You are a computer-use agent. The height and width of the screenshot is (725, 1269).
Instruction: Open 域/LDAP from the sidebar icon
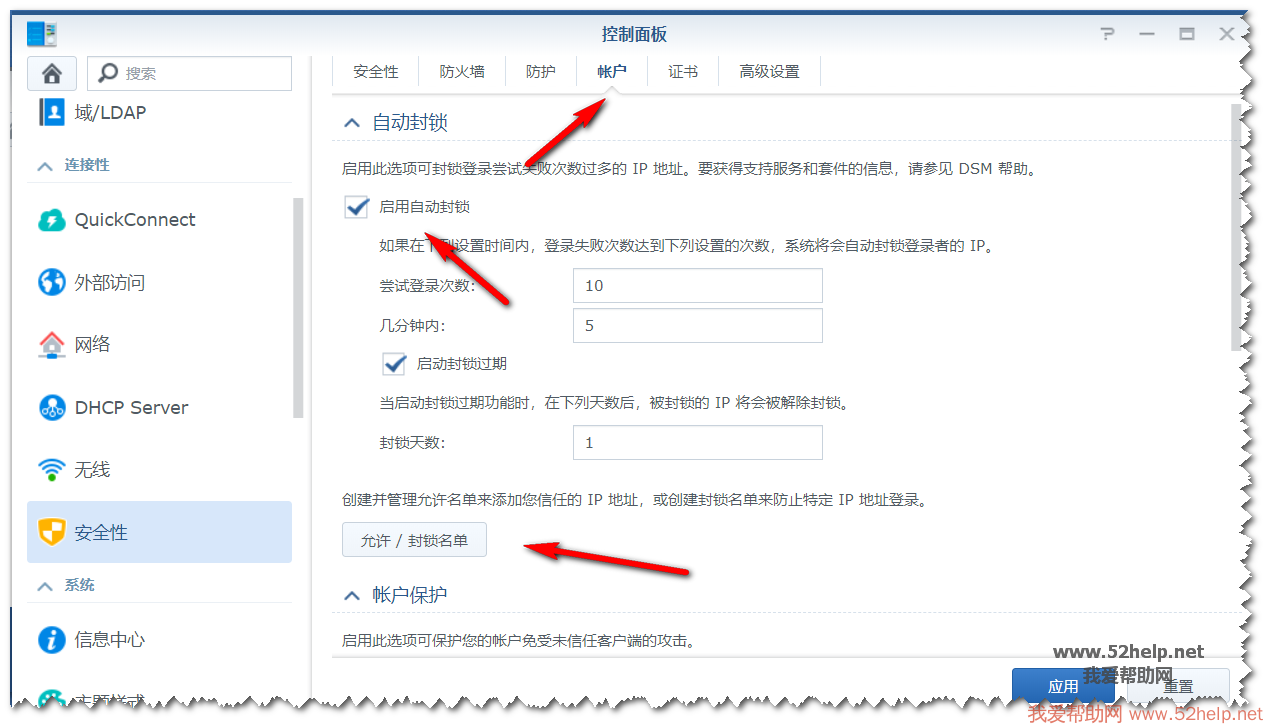click(51, 113)
